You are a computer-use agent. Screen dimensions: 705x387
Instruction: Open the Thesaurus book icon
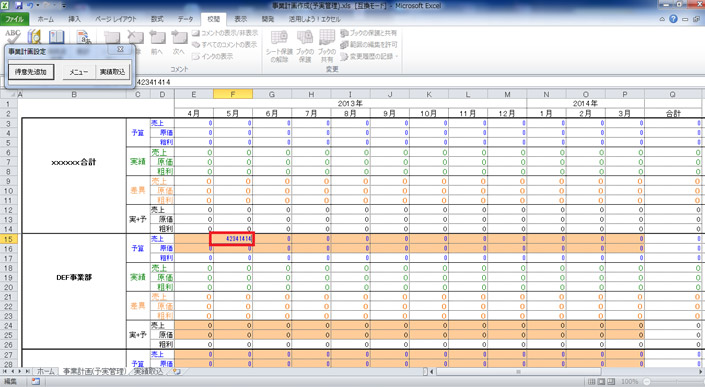point(57,37)
